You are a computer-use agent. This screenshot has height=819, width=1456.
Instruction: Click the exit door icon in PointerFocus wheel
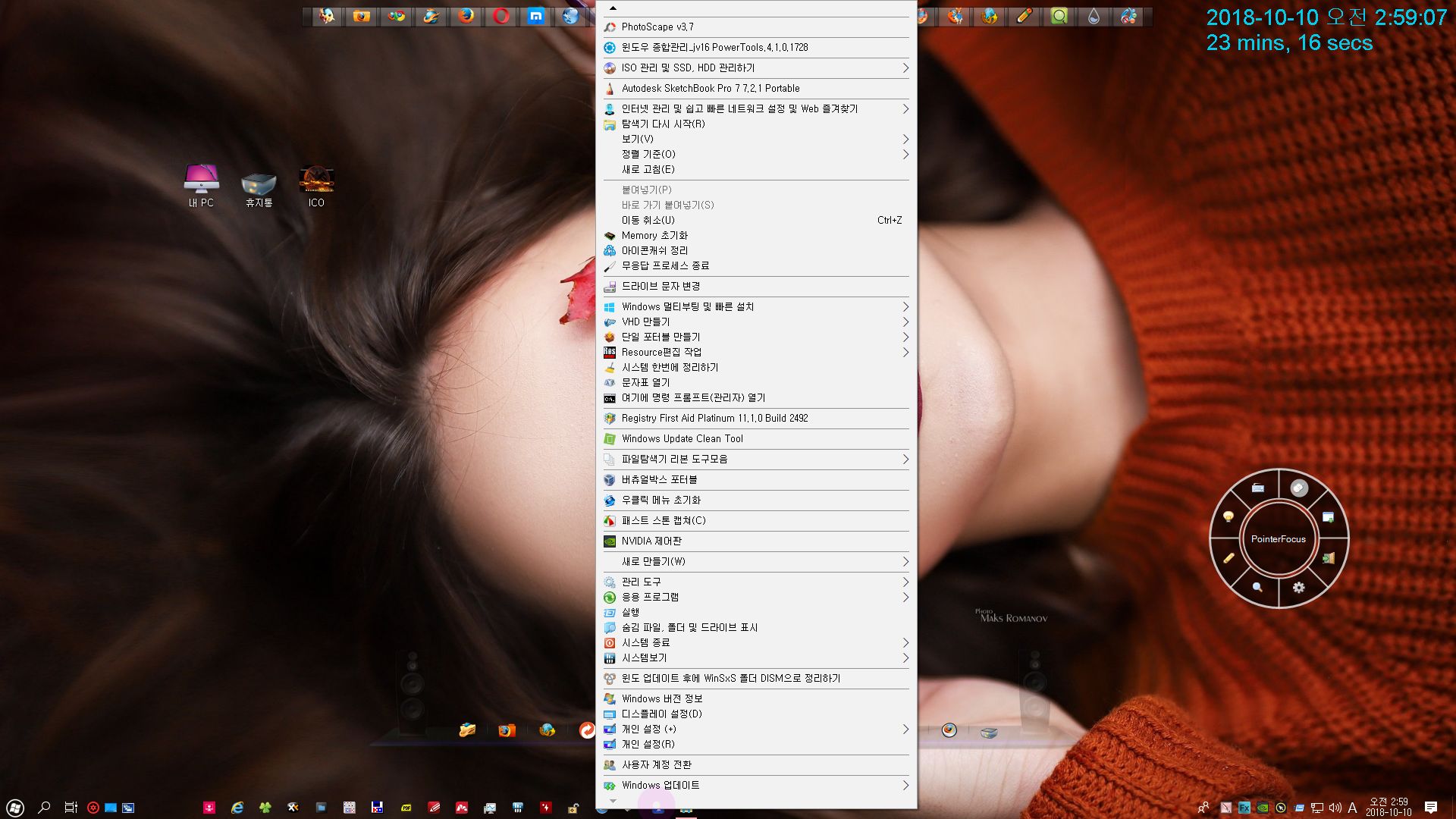click(x=1329, y=557)
